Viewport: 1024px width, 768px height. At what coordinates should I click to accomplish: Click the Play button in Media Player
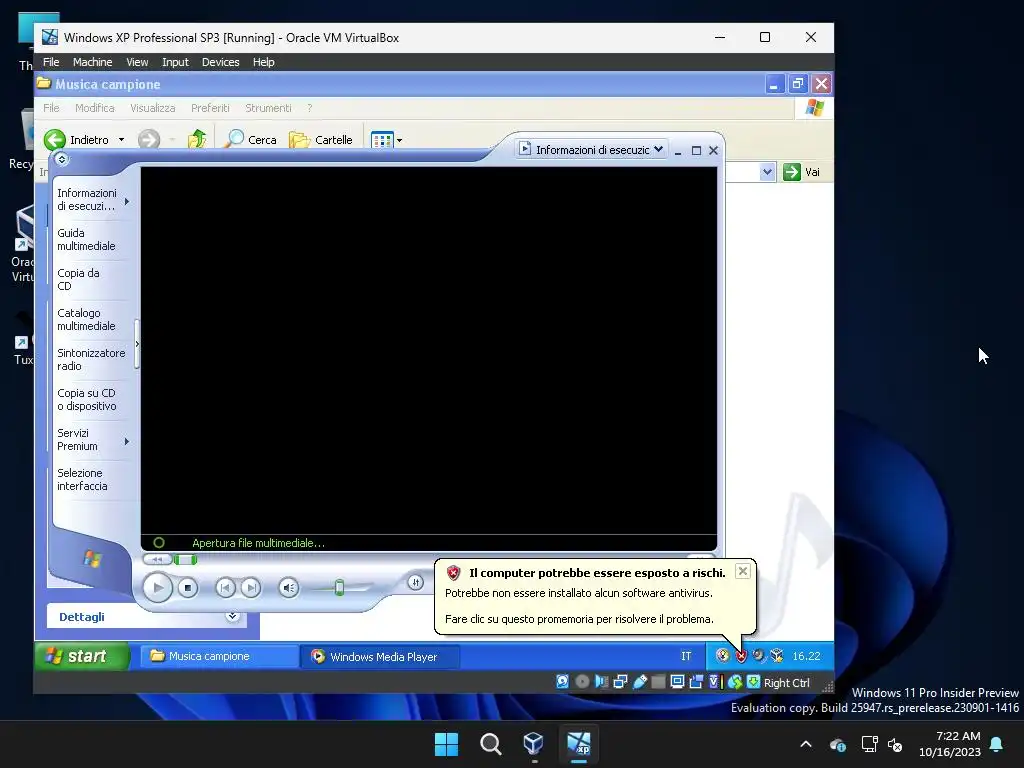(x=157, y=587)
